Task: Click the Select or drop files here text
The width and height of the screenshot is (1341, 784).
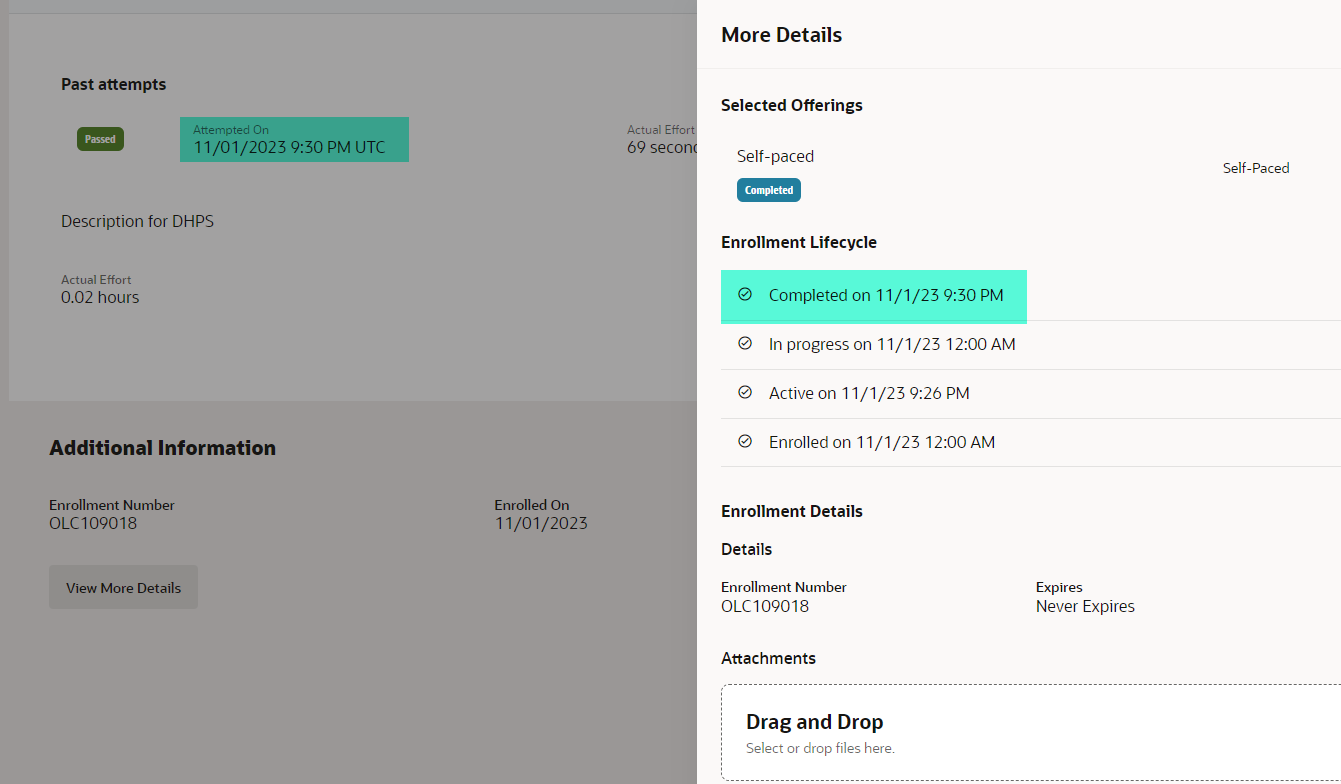Action: (x=820, y=748)
